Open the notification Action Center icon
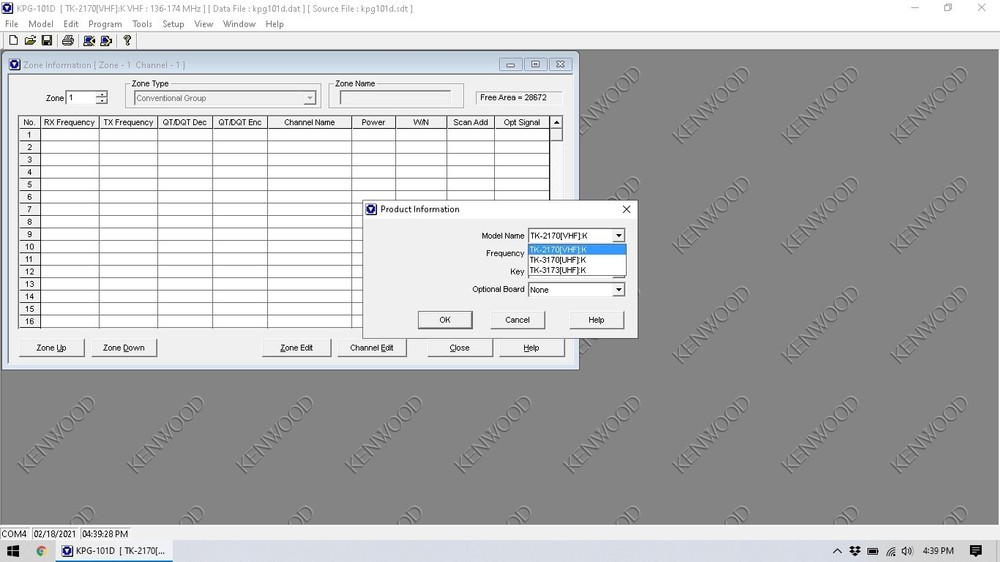The image size is (1000, 562). 976,551
